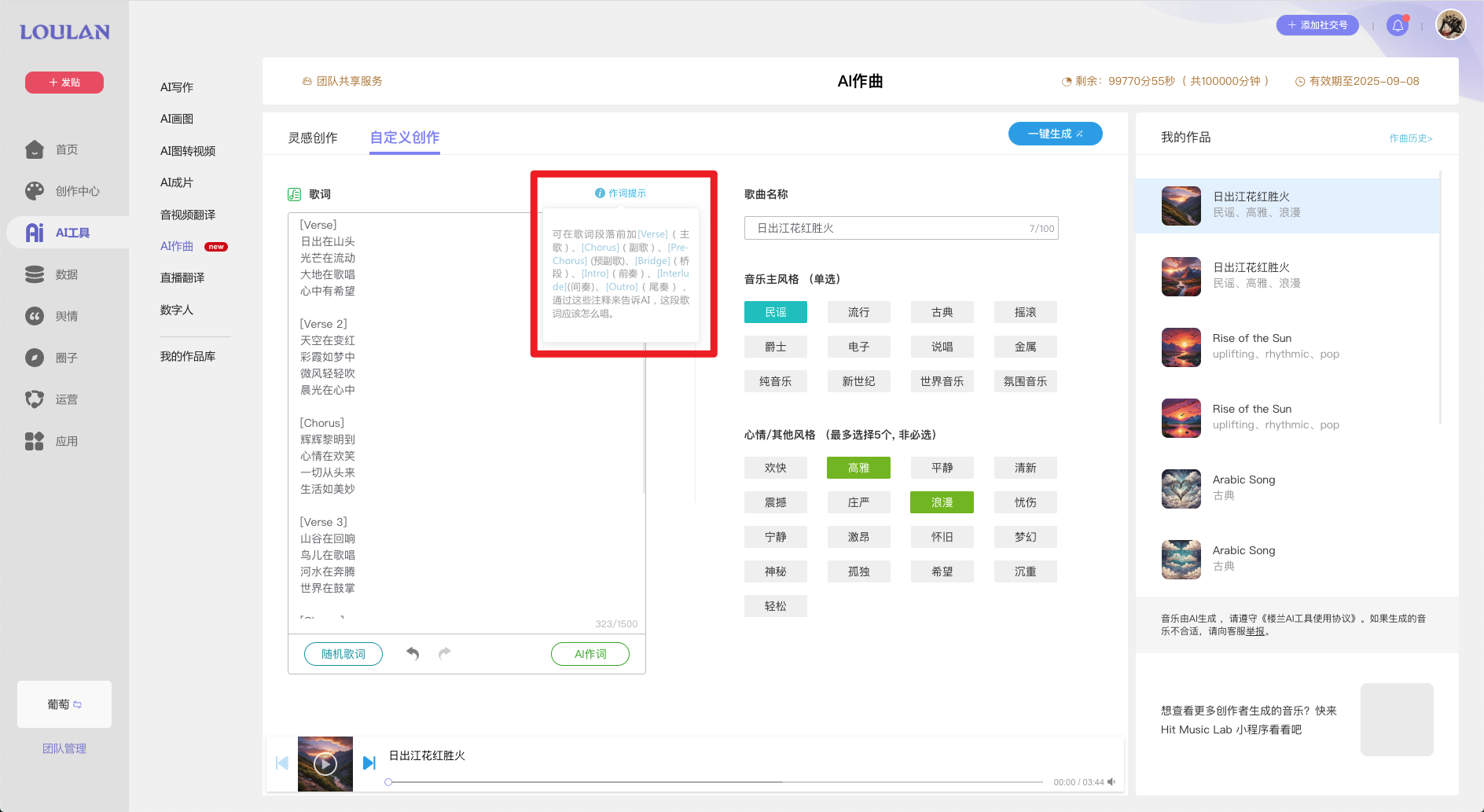The image size is (1484, 812).
Task: Open the 首页 home icon in sidebar
Action: (x=35, y=149)
